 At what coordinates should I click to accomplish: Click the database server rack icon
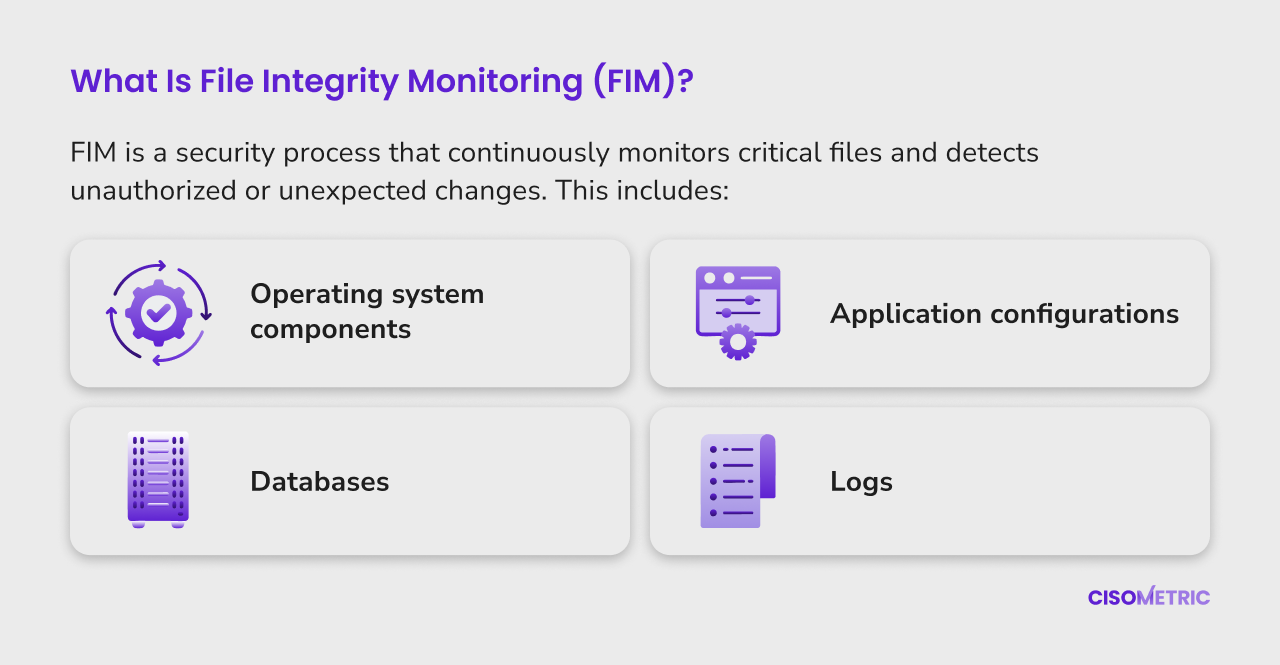(x=158, y=480)
